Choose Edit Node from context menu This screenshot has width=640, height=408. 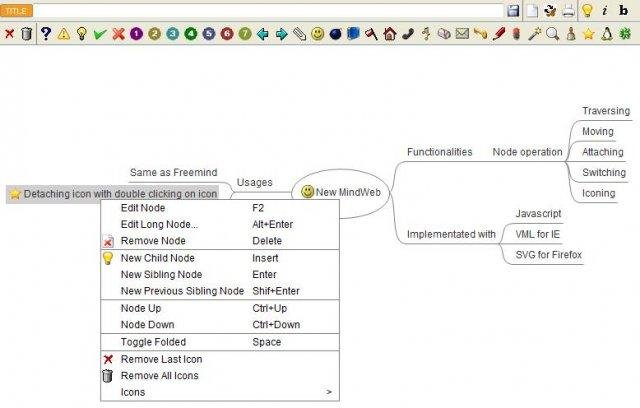coord(220,208)
